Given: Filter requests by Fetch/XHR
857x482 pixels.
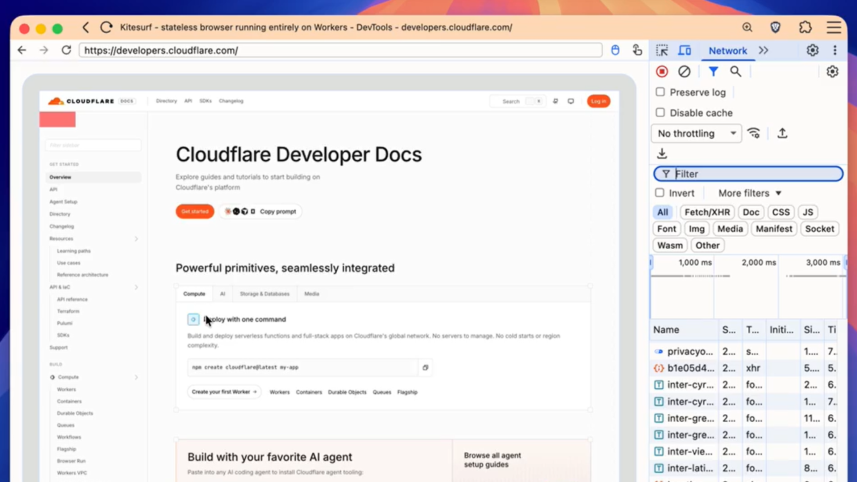Looking at the screenshot, I should point(707,212).
